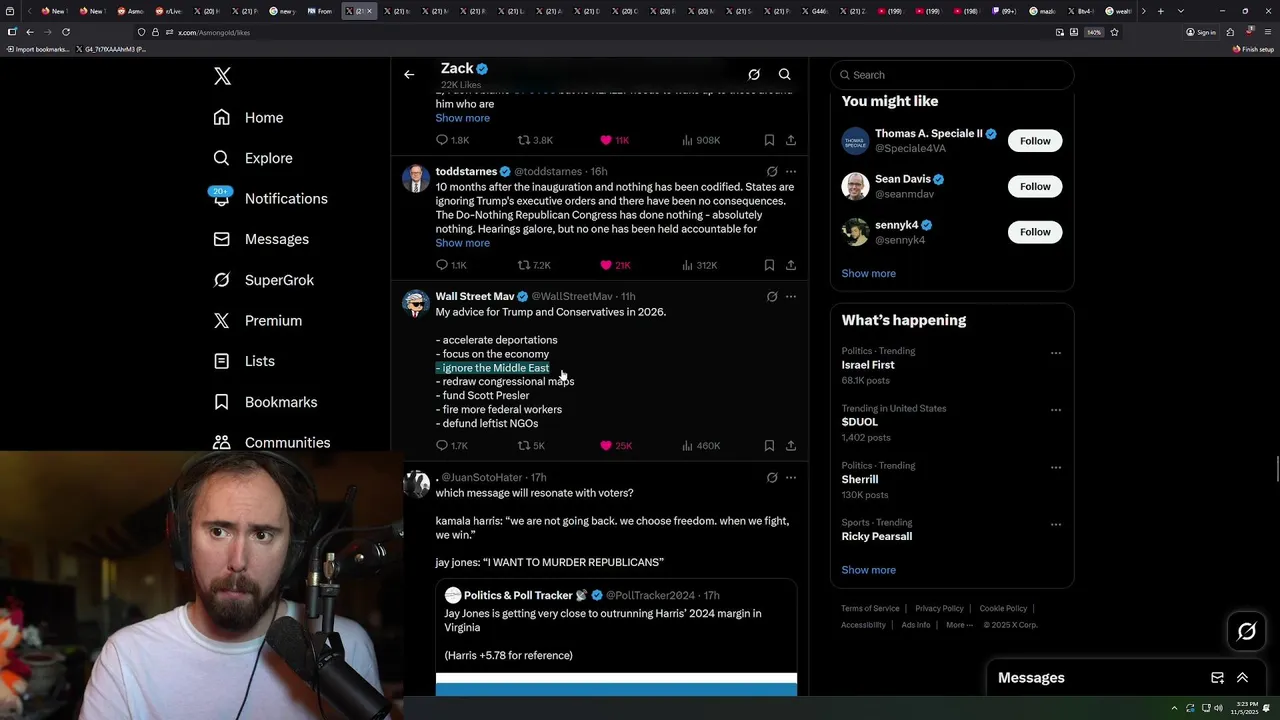Open toddstarnes profile avatar
Image resolution: width=1280 pixels, height=720 pixels.
click(416, 178)
